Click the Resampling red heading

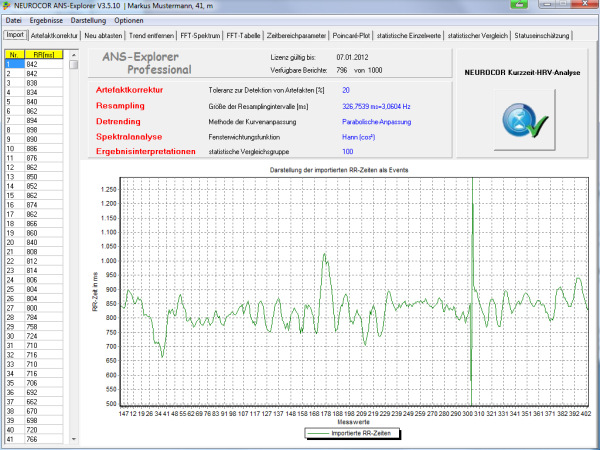coord(120,106)
